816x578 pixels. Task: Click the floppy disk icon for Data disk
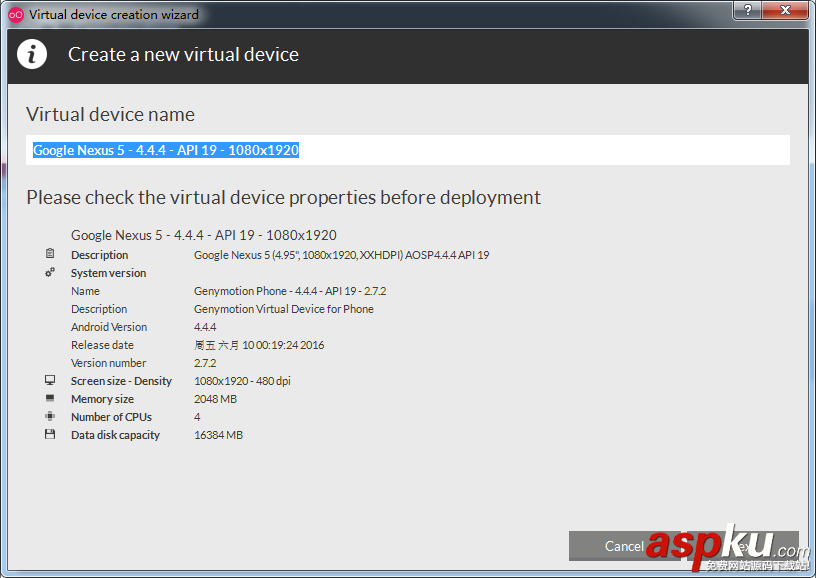[50, 435]
